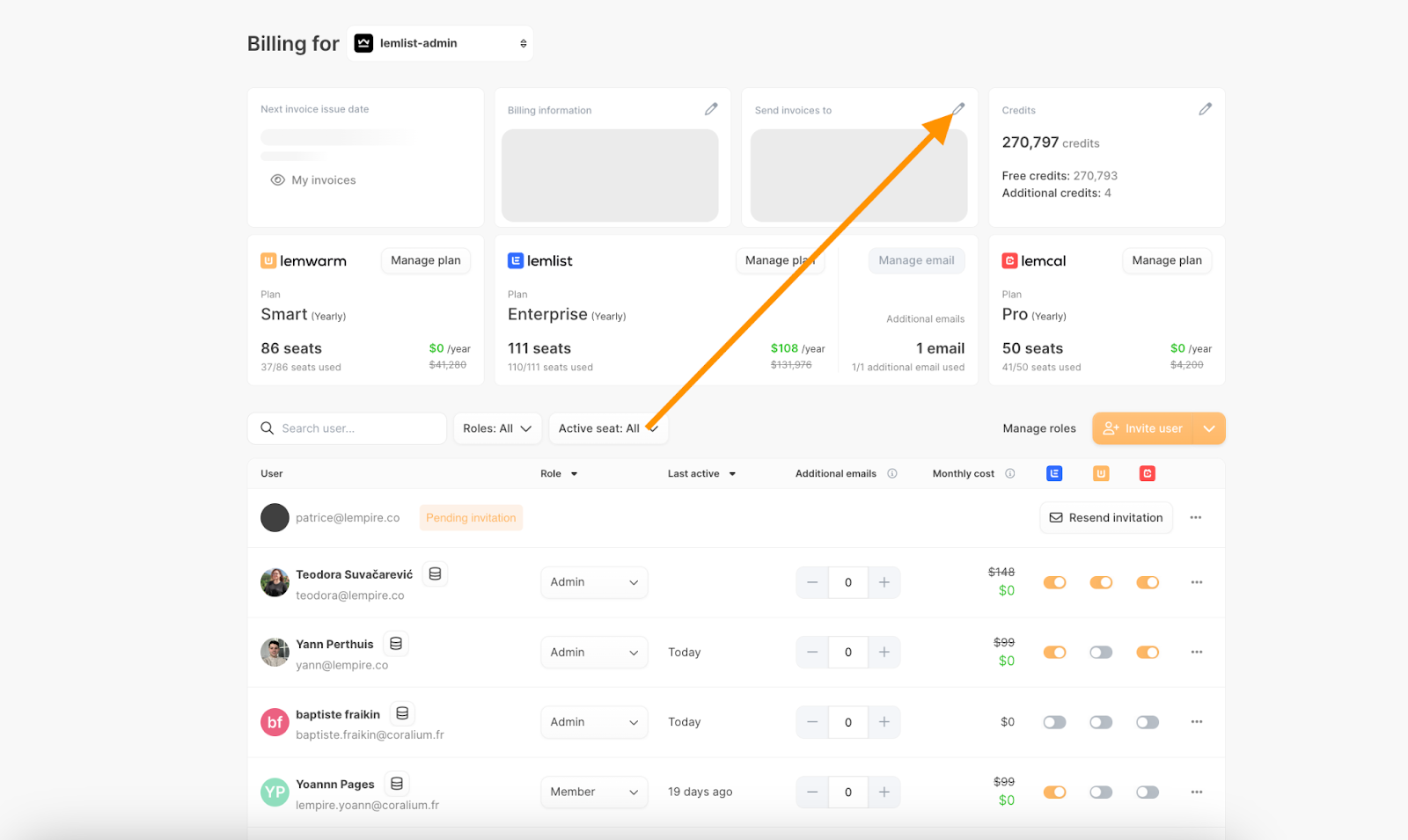This screenshot has height=840, width=1408.
Task: Click the eye icon beside My invoices
Action: click(277, 180)
